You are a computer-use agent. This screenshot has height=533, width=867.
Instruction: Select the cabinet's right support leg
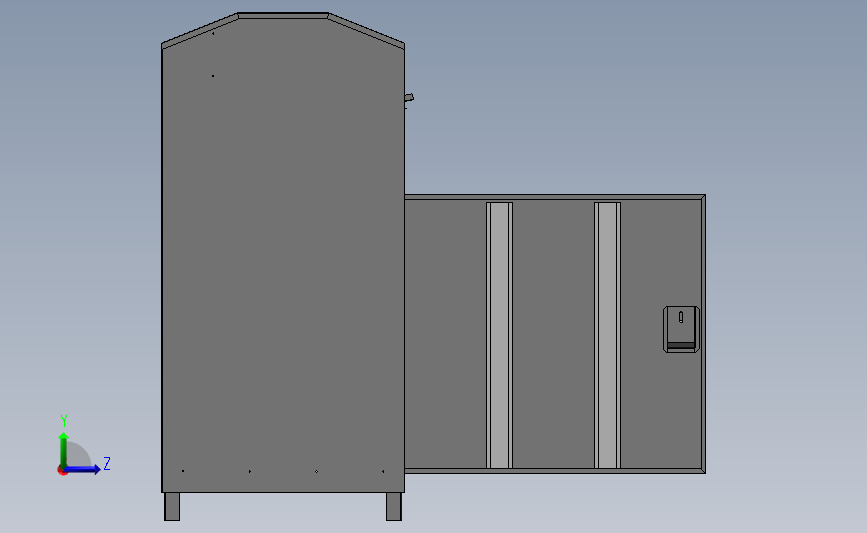(x=394, y=506)
